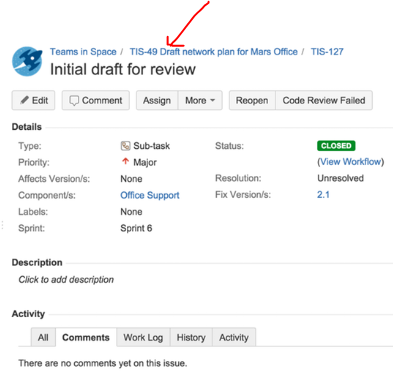The width and height of the screenshot is (393, 381).
Task: Switch to the Comments tab
Action: 86,337
